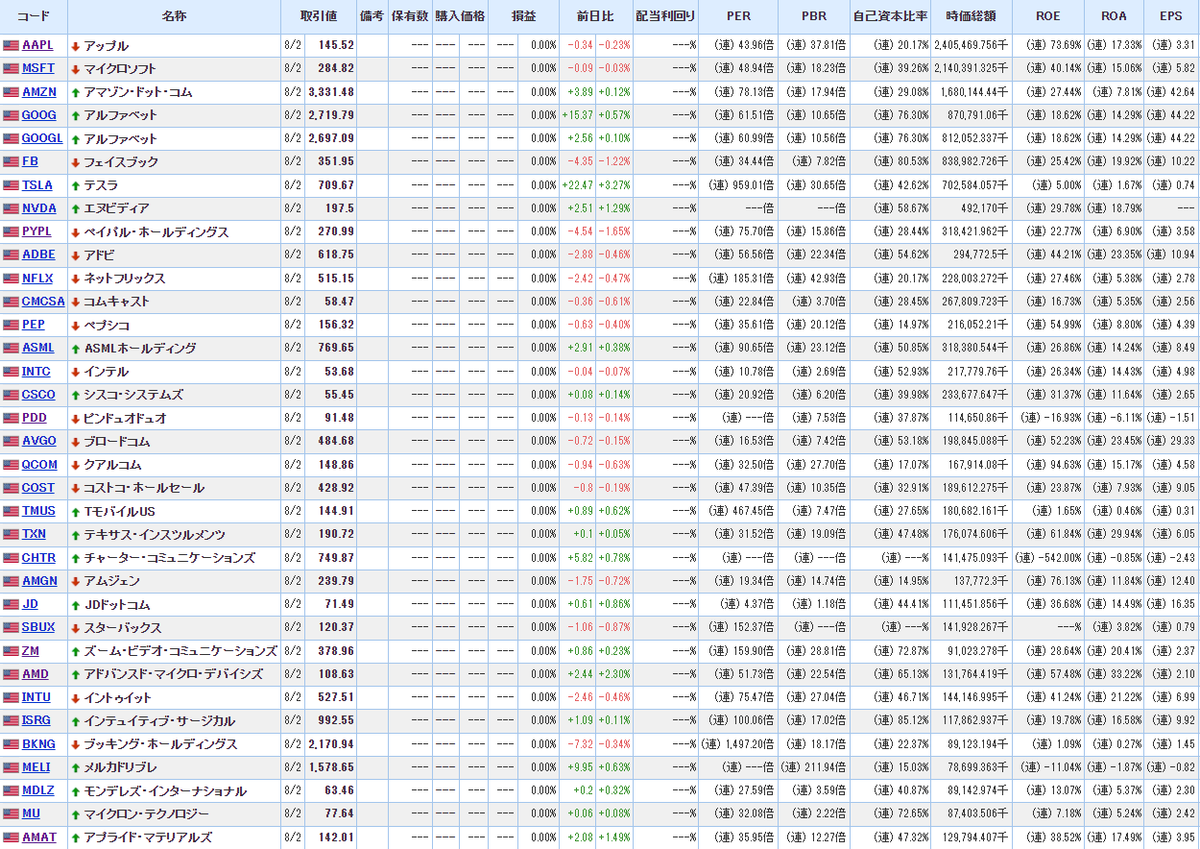Click the FB ticker link
The image size is (1200, 849).
point(30,162)
